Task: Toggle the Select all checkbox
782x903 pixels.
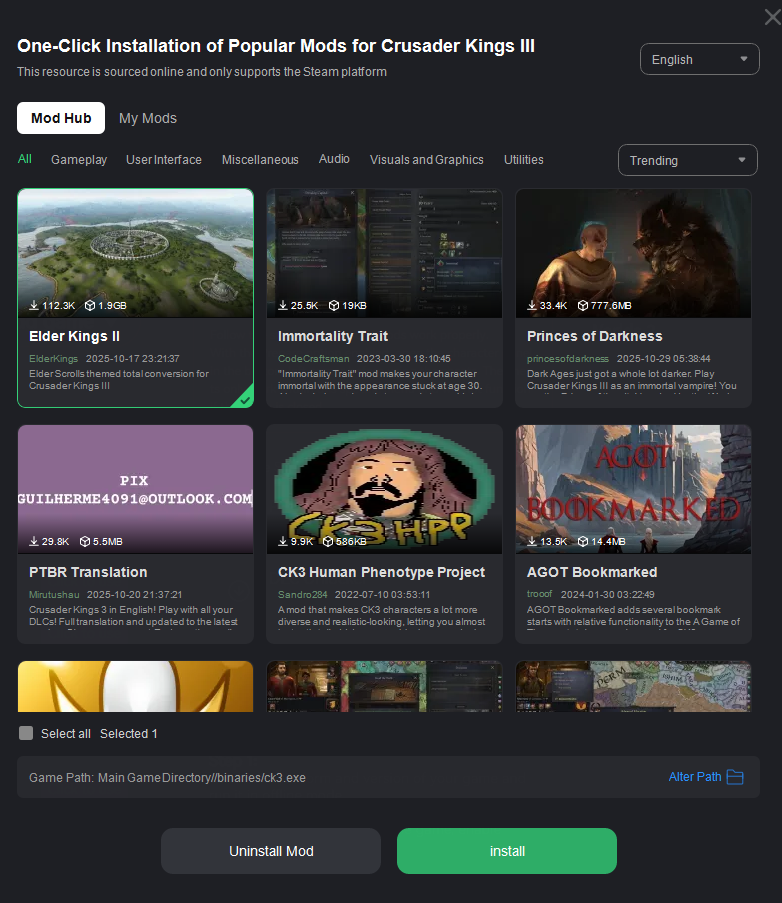Action: (26, 733)
